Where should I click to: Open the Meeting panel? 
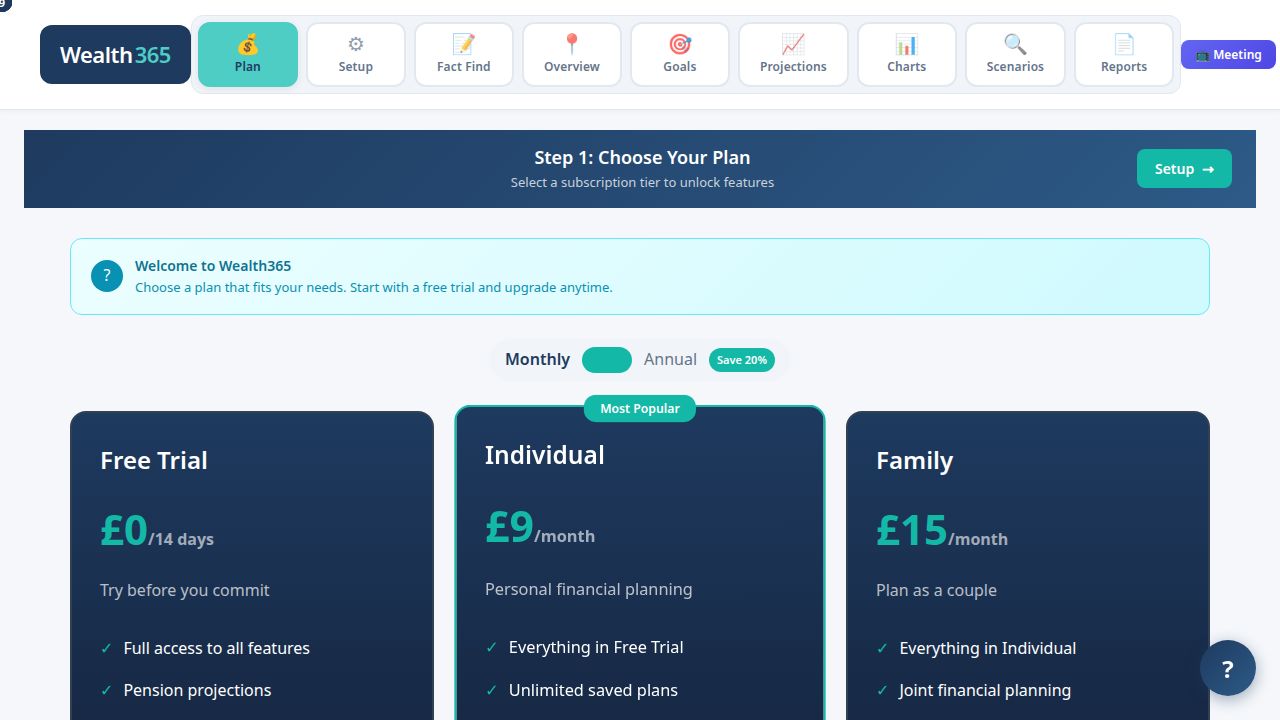pyautogui.click(x=1228, y=55)
